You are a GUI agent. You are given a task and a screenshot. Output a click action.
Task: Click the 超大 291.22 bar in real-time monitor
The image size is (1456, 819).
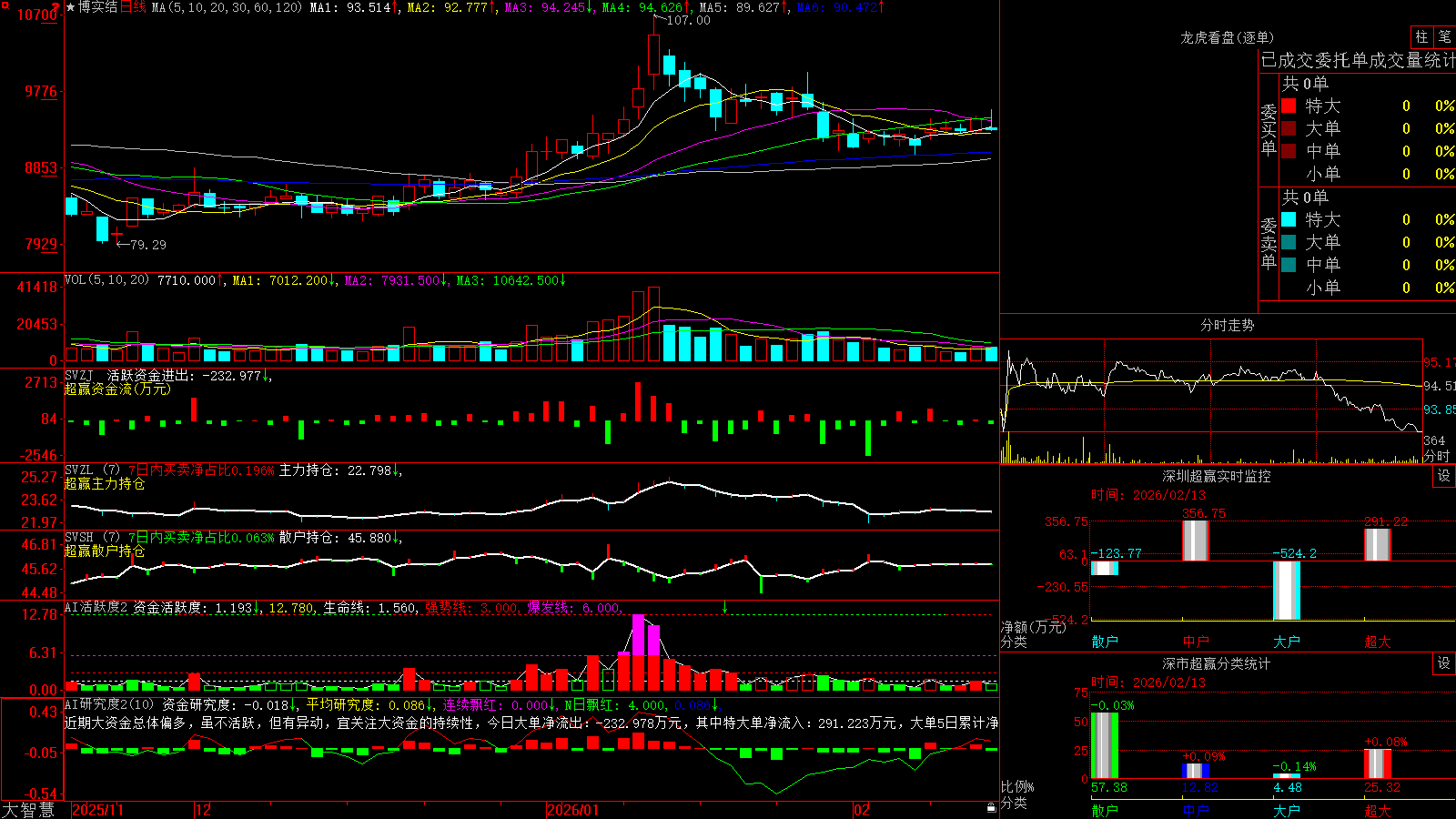(x=1377, y=544)
